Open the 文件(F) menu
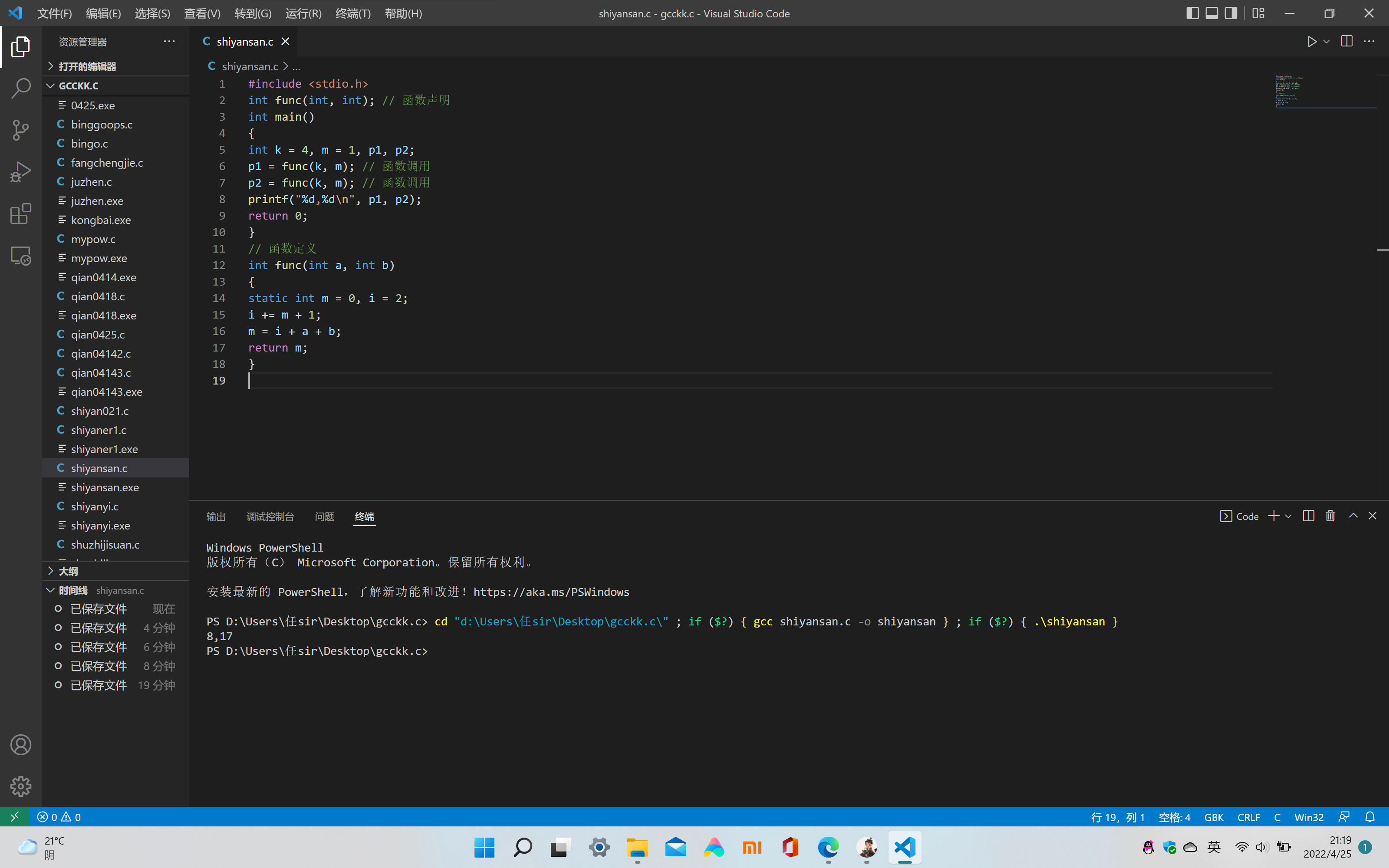 pos(55,13)
